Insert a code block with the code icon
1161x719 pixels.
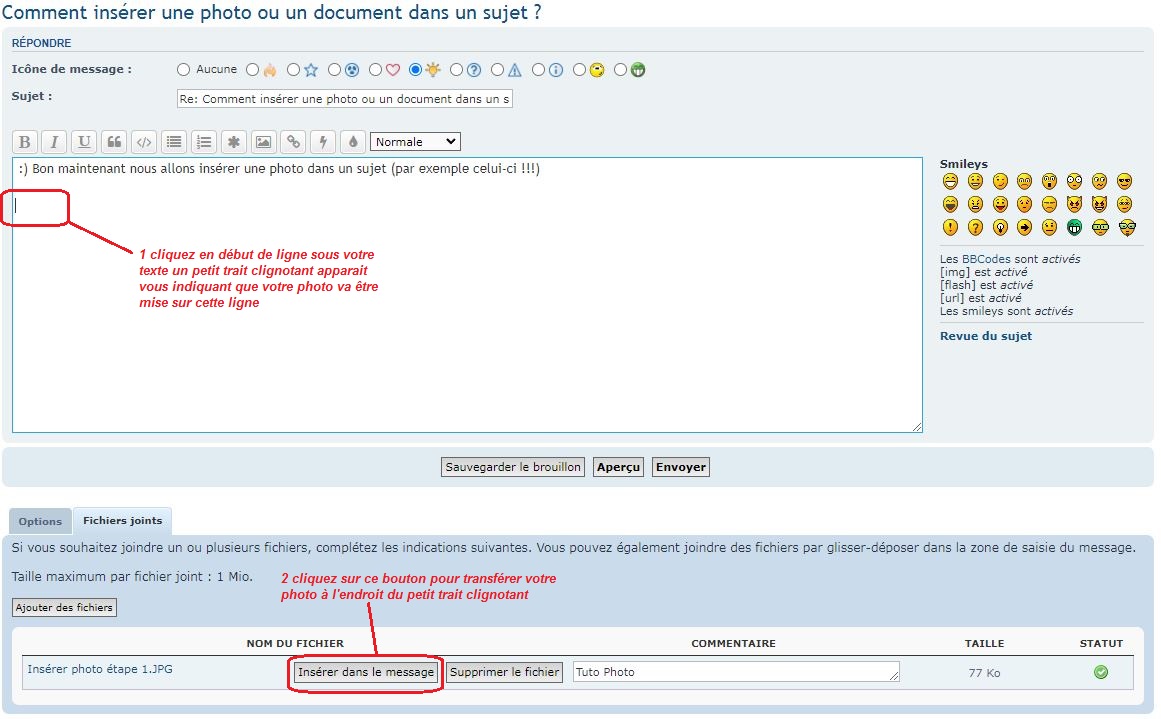(144, 142)
